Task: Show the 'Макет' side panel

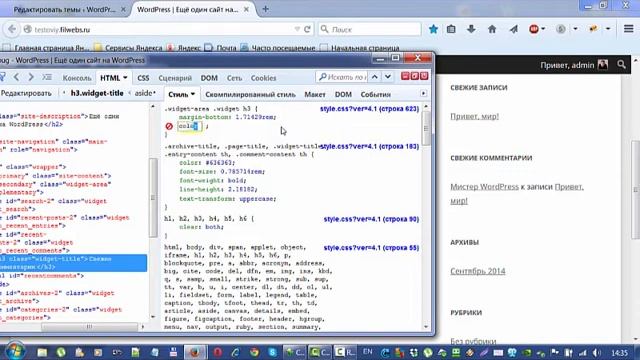Action: coord(315,94)
